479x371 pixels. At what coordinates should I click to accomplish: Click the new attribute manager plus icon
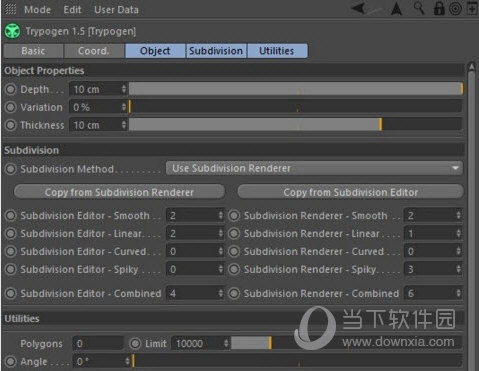[x=472, y=8]
